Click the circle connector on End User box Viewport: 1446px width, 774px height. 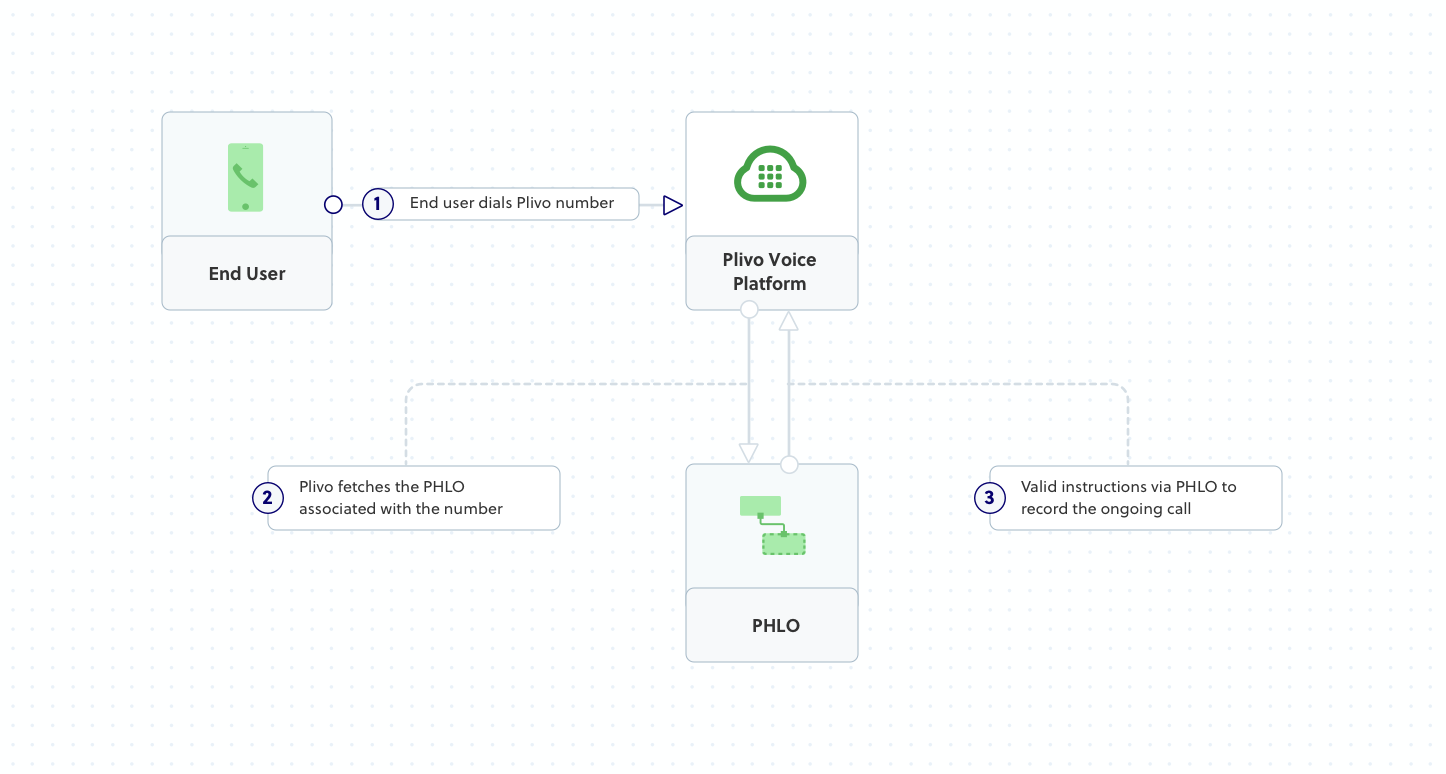pos(333,205)
